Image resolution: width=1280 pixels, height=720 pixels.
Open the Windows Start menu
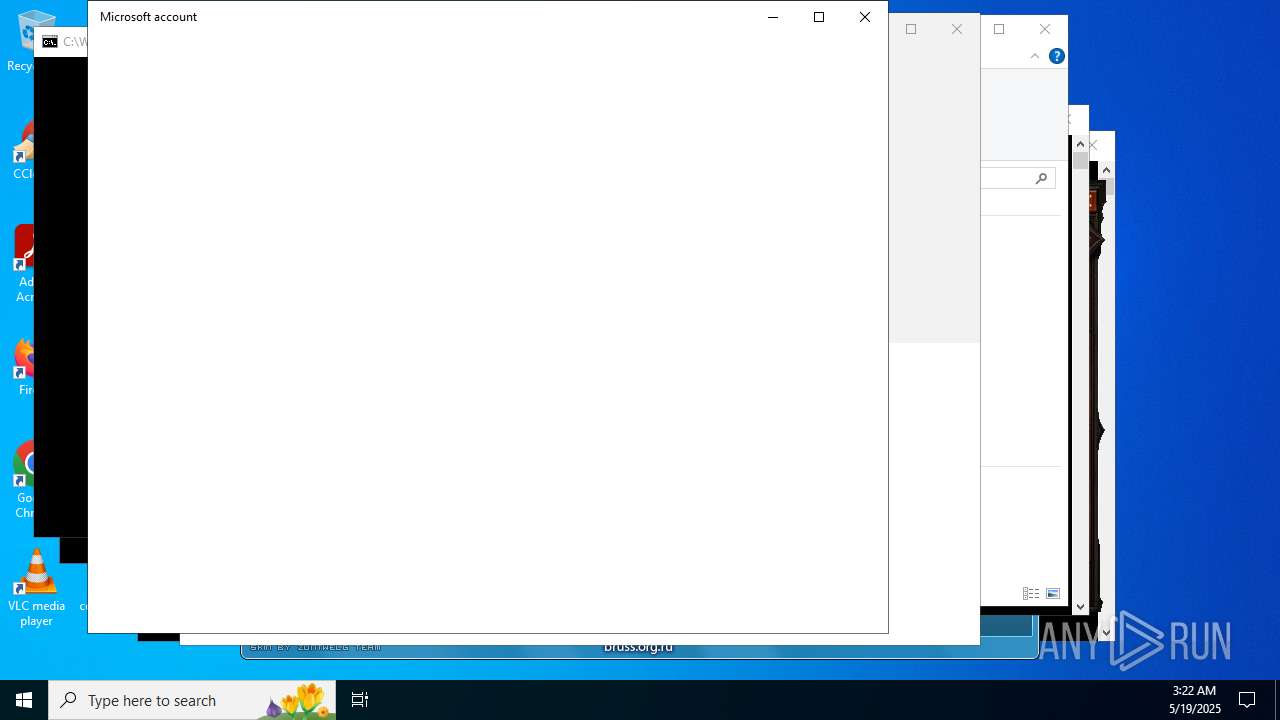pyautogui.click(x=24, y=700)
